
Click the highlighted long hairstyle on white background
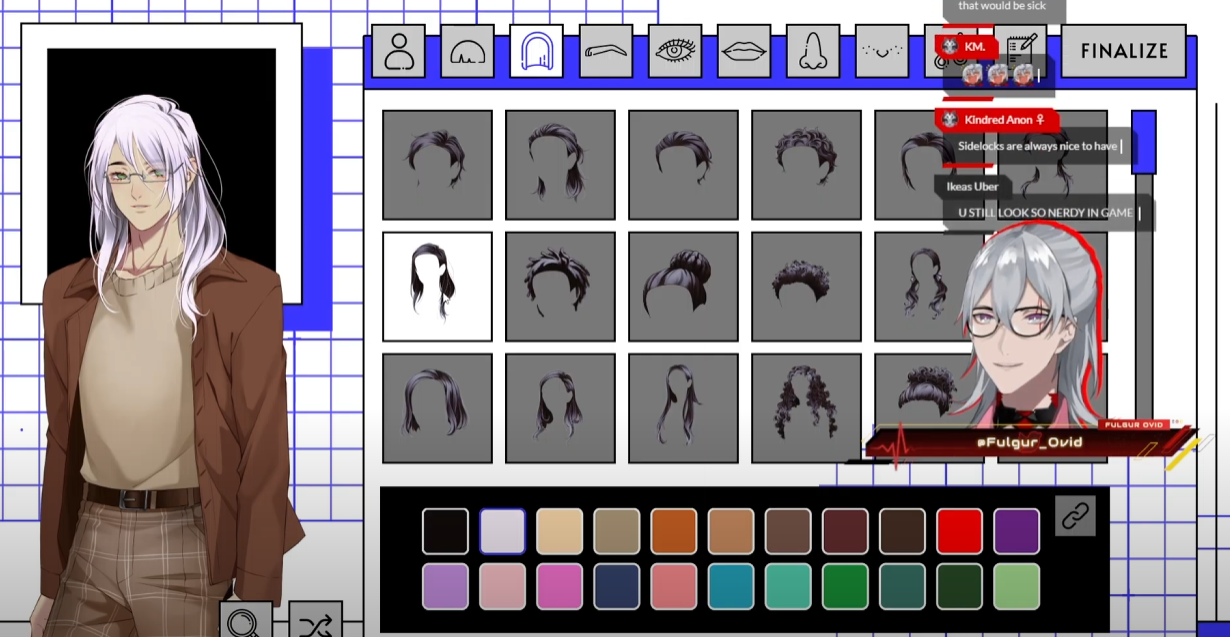[437, 287]
